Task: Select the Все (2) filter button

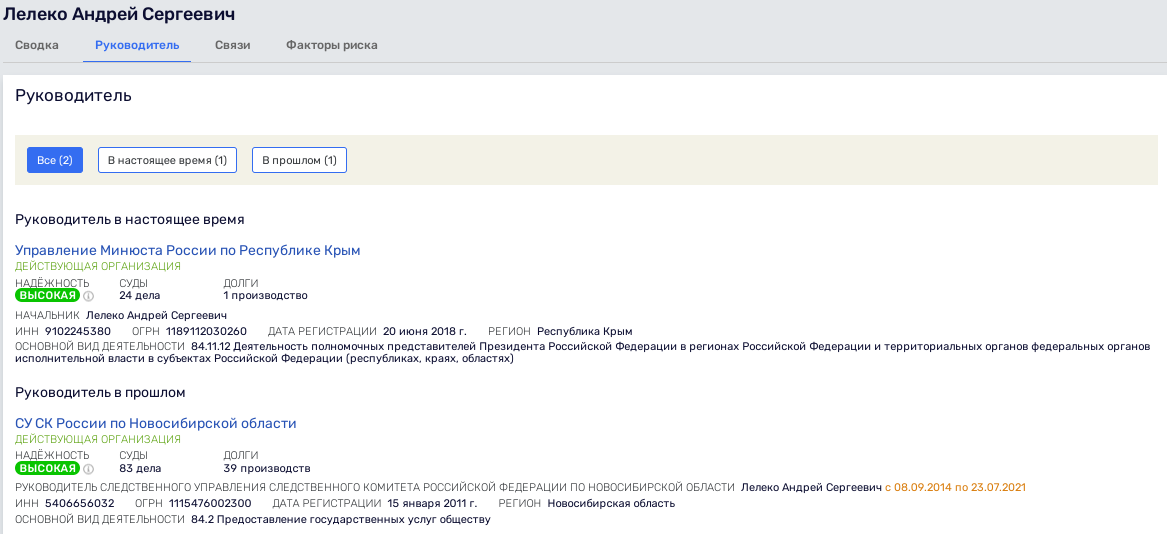Action: tap(54, 160)
